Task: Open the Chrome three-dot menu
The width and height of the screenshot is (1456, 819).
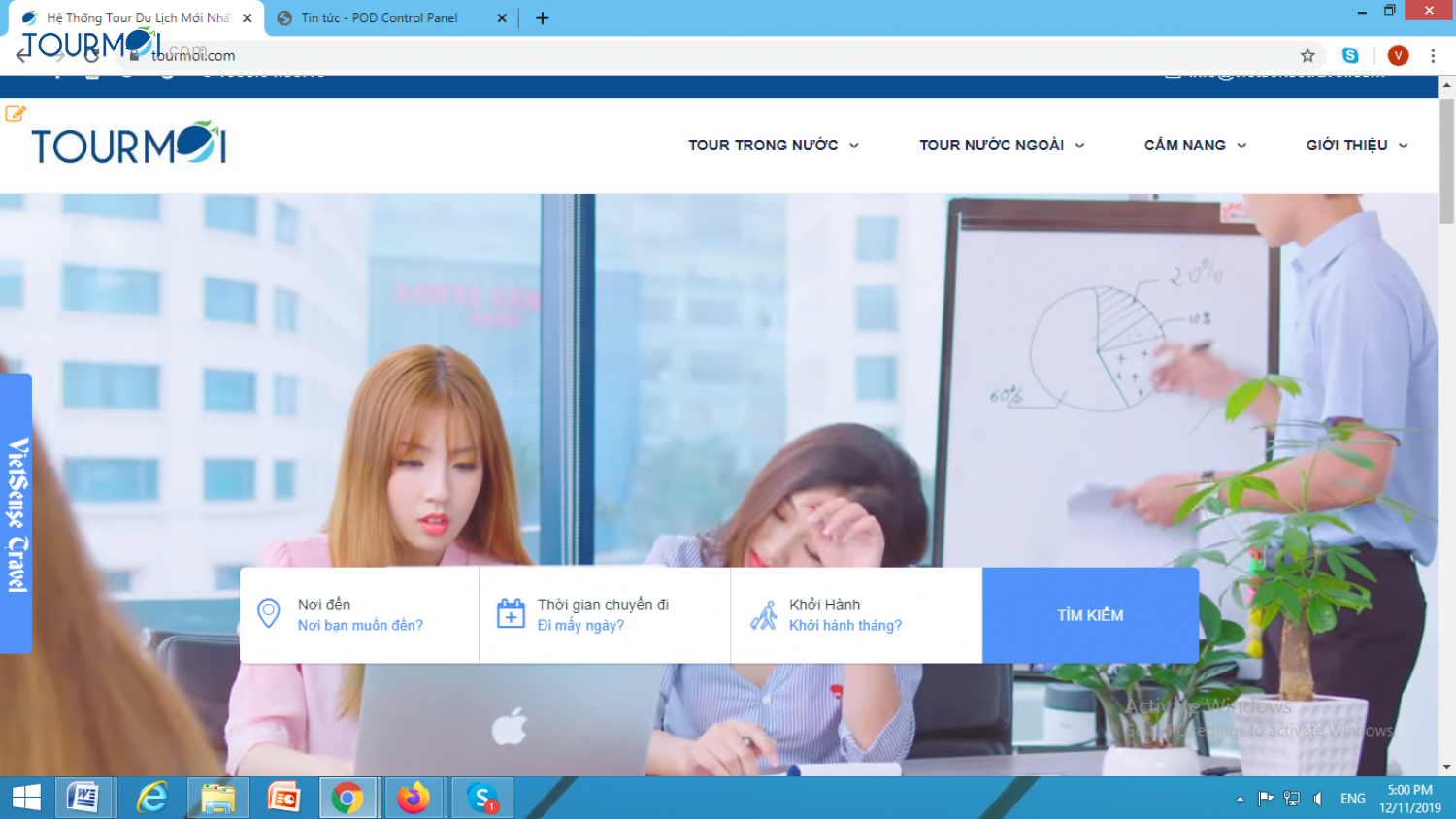Action: click(1433, 55)
